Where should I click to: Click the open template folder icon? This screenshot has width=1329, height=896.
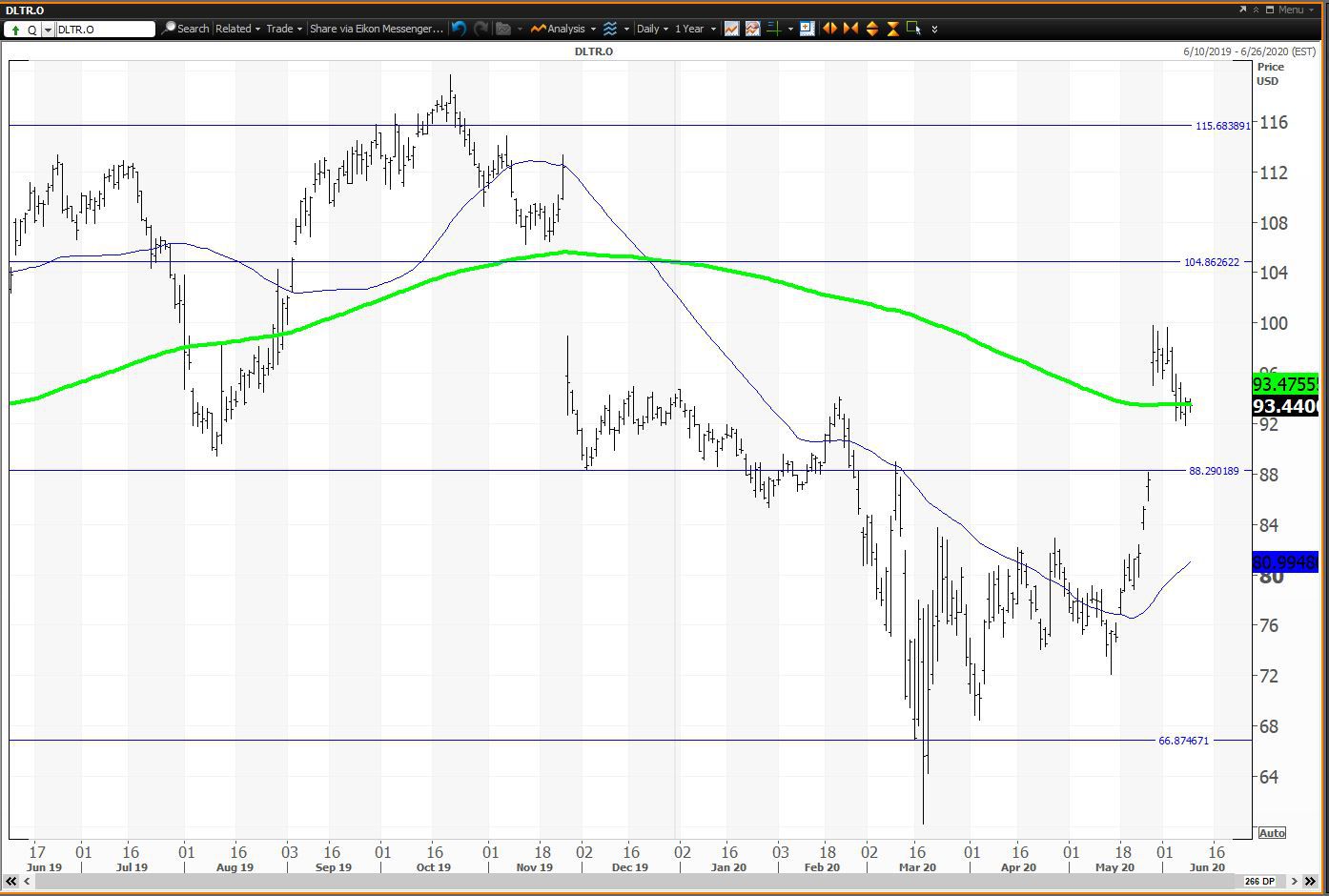click(503, 29)
